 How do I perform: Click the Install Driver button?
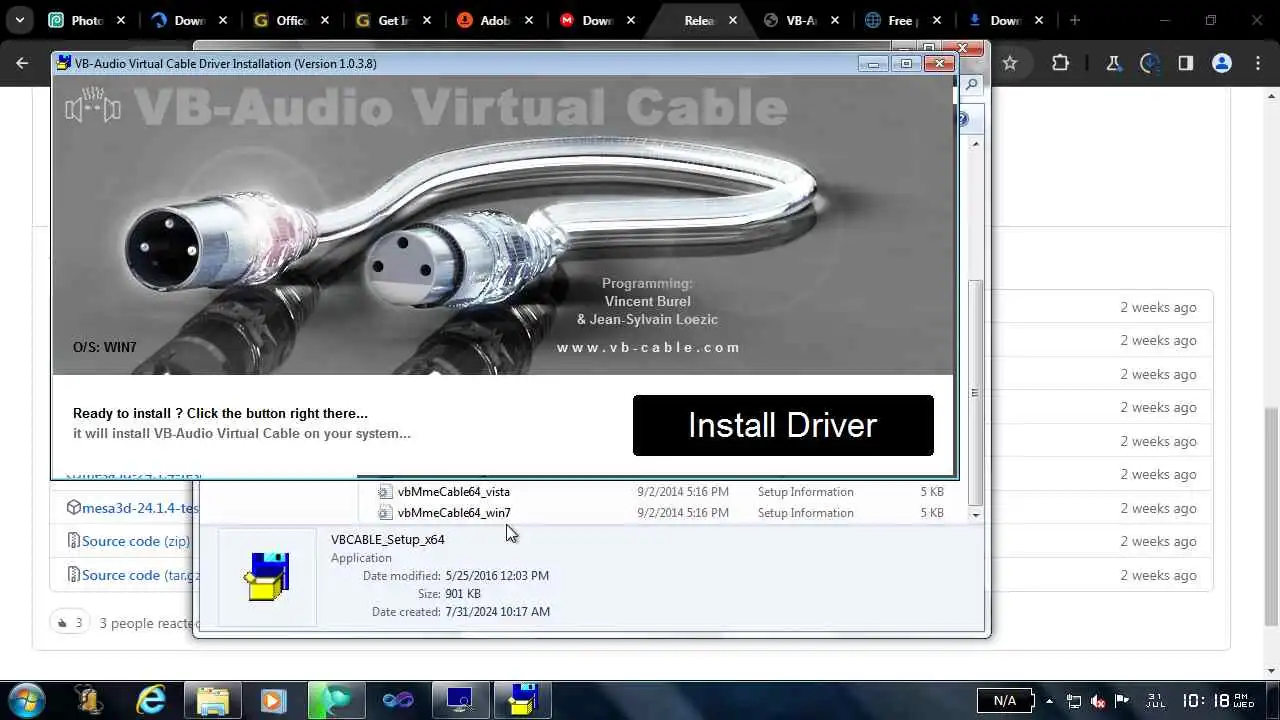tap(783, 425)
